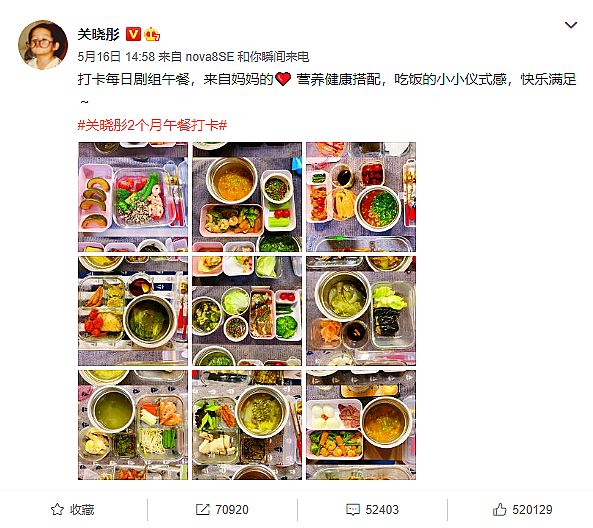Click the repost icon showing 70920
The height and width of the screenshot is (528, 593).
(222, 509)
